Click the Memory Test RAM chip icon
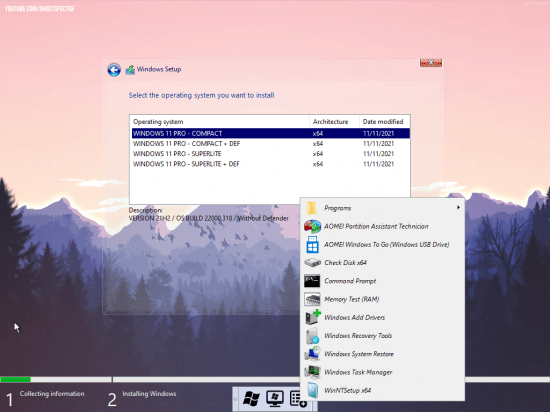The width and height of the screenshot is (550, 412). 312,299
